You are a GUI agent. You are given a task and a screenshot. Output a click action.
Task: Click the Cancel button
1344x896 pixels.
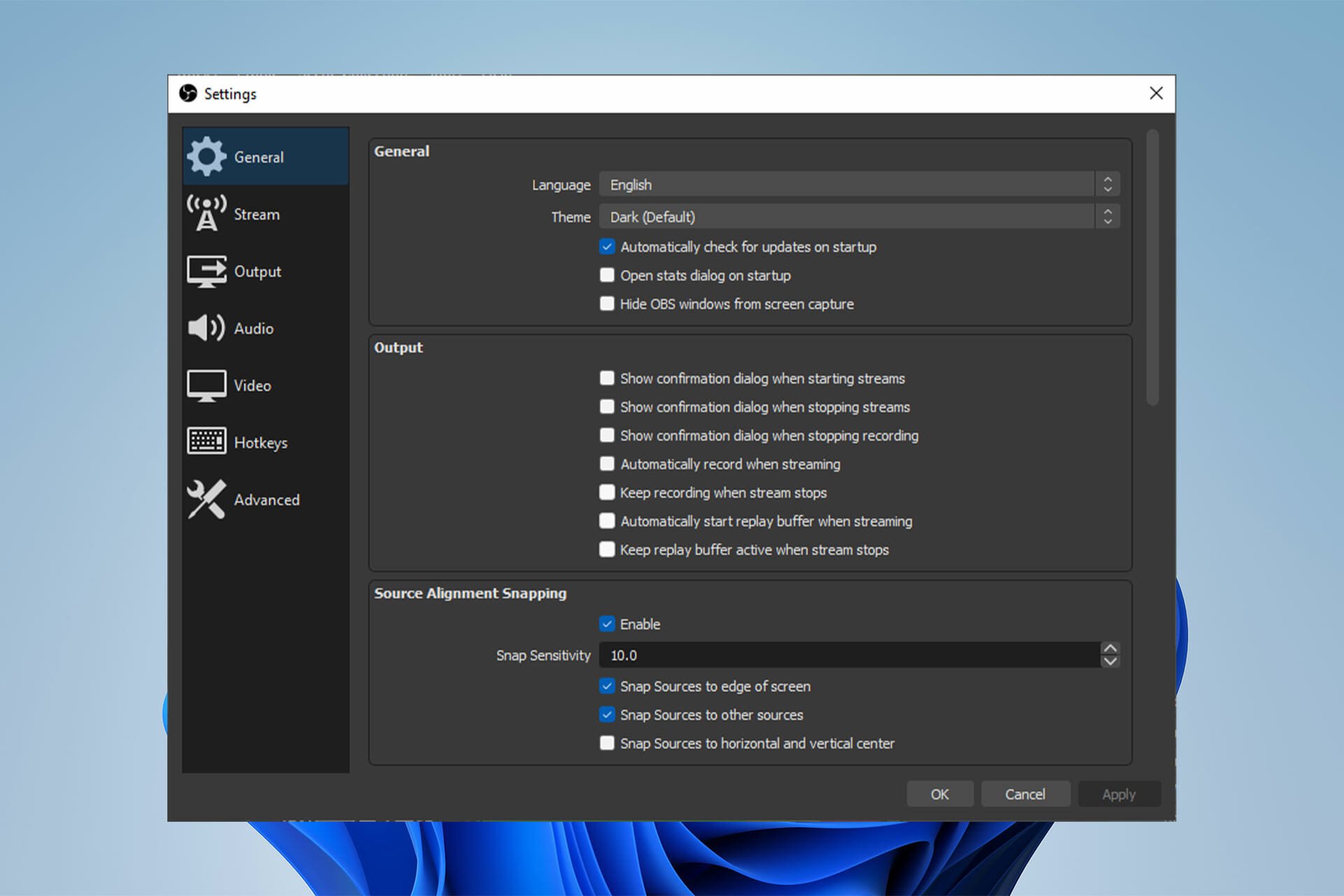pos(1025,794)
